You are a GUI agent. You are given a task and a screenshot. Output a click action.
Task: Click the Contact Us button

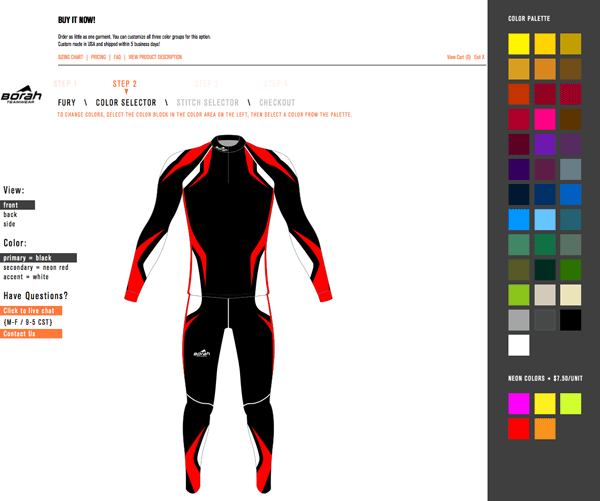(19, 334)
